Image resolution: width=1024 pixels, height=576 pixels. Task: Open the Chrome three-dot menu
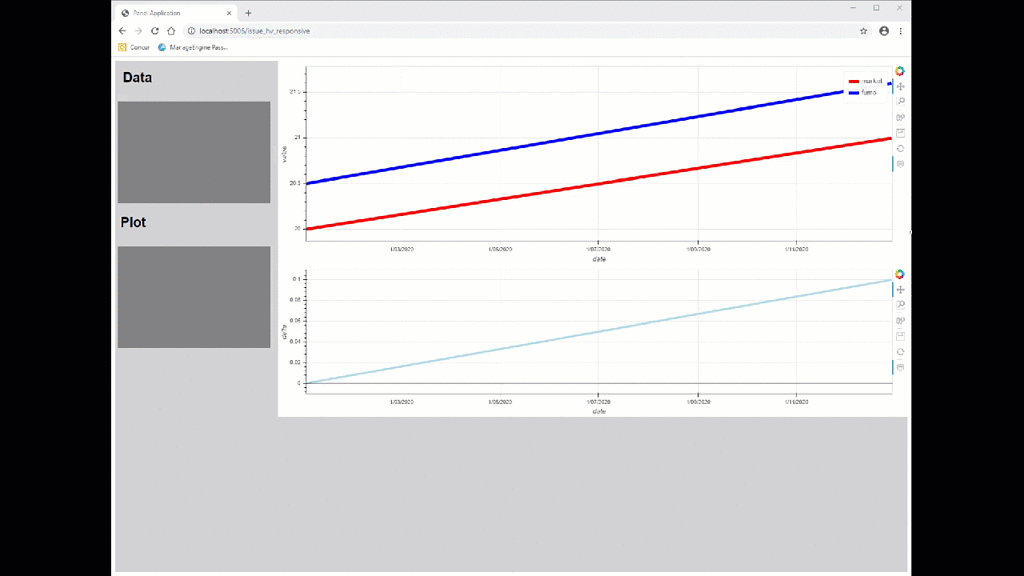[x=901, y=31]
